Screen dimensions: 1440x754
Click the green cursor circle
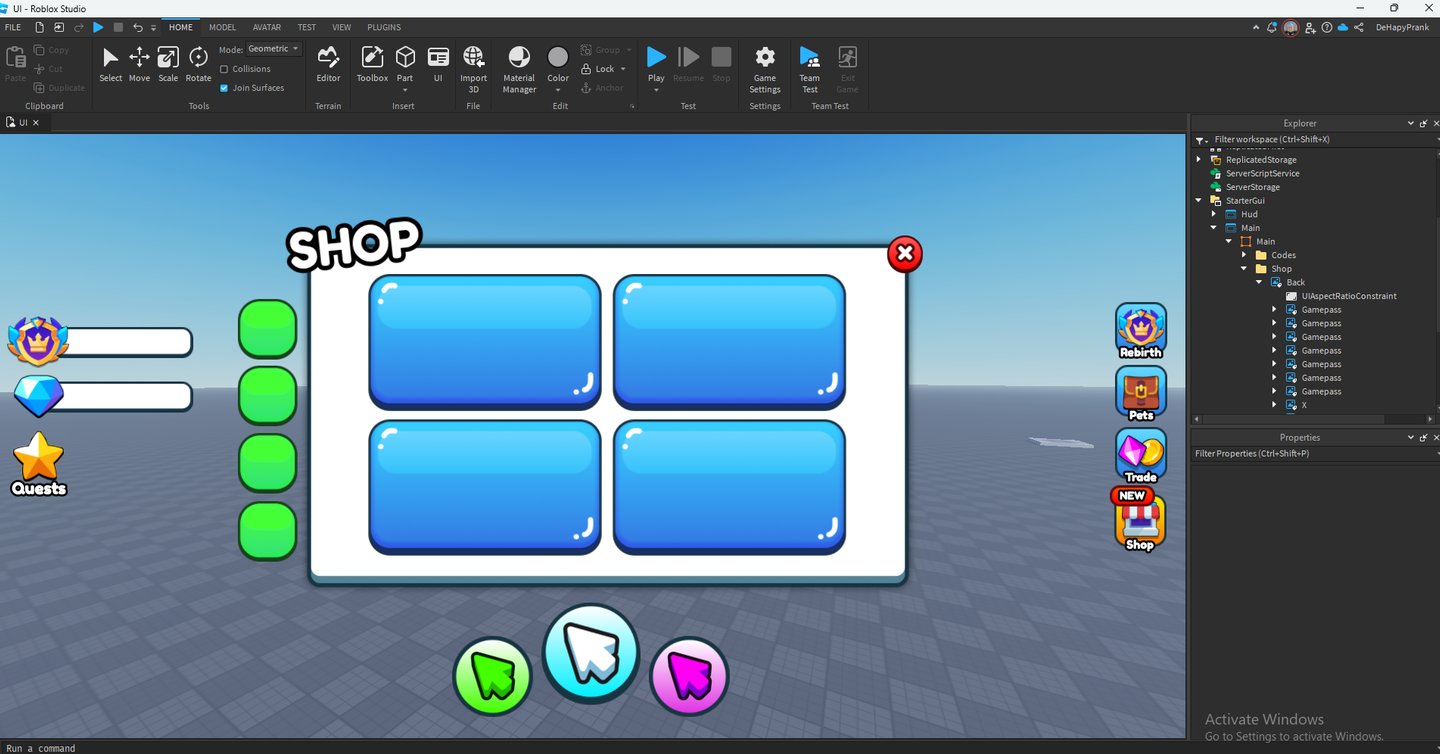pos(492,677)
